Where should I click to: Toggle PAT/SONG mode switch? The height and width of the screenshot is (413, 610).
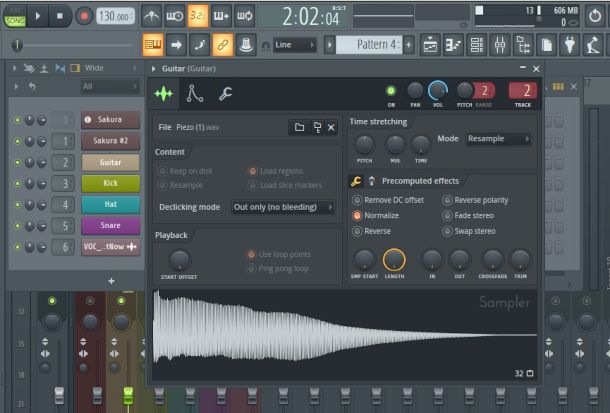pos(15,16)
